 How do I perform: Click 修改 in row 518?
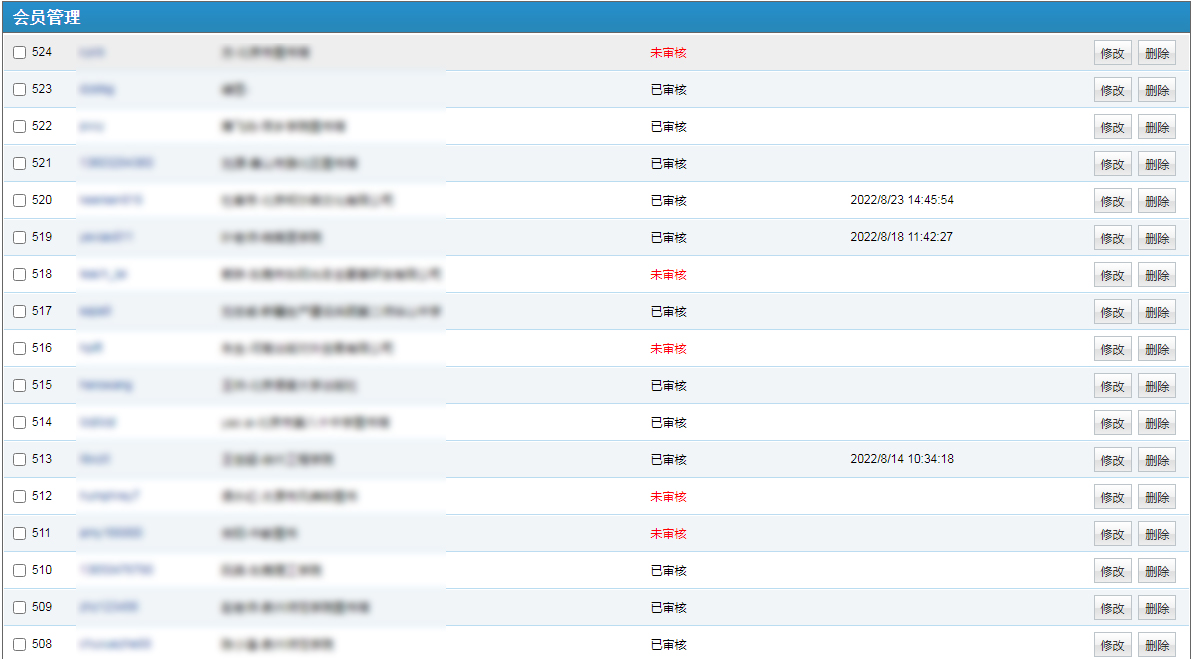(x=1112, y=276)
